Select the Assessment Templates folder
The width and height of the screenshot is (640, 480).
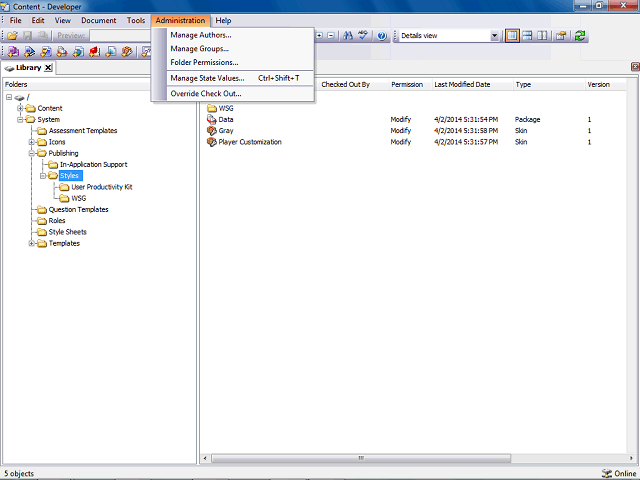83,131
